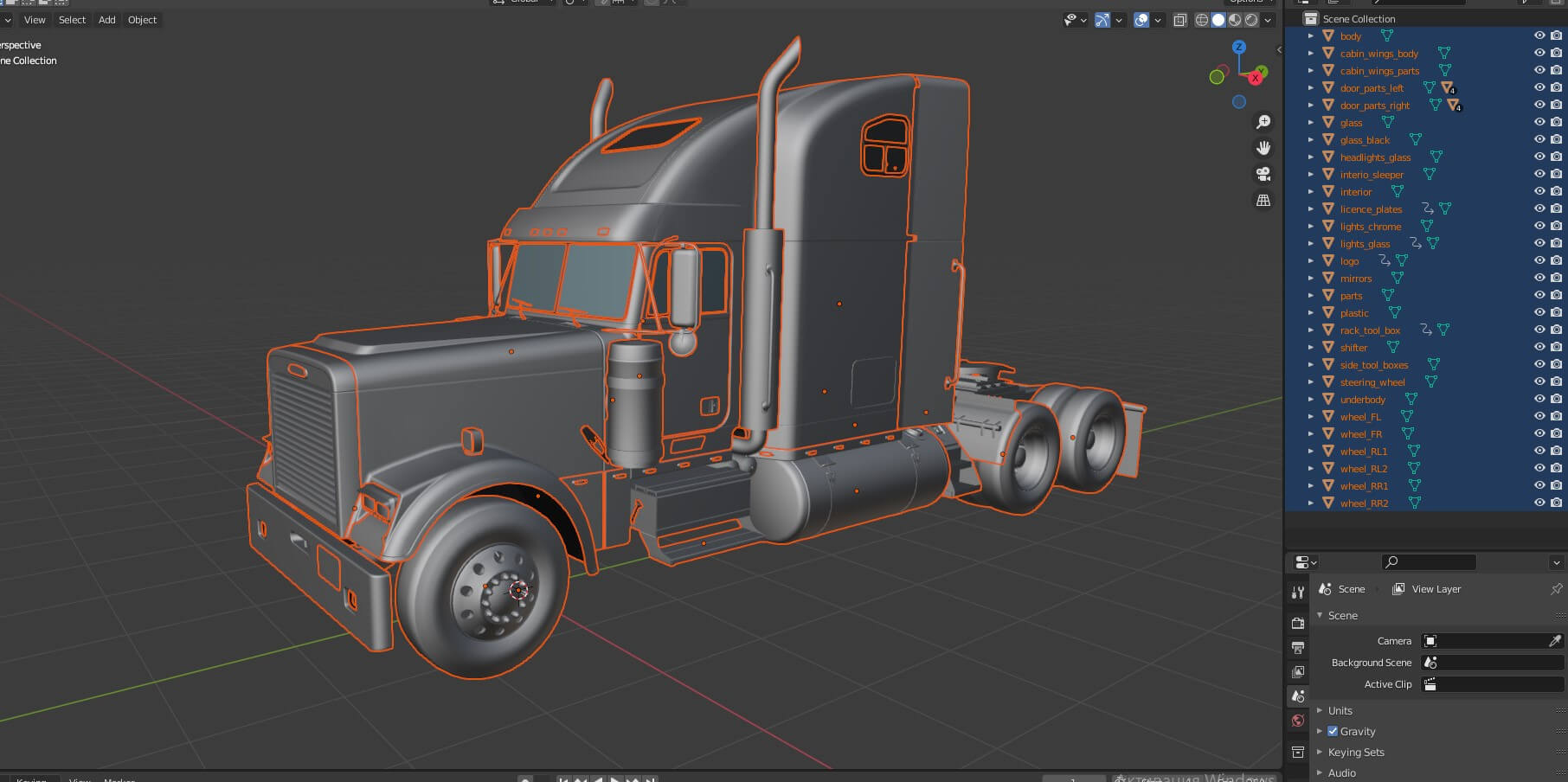Hide the body object in viewport
Viewport: 1568px width, 782px height.
pos(1539,35)
